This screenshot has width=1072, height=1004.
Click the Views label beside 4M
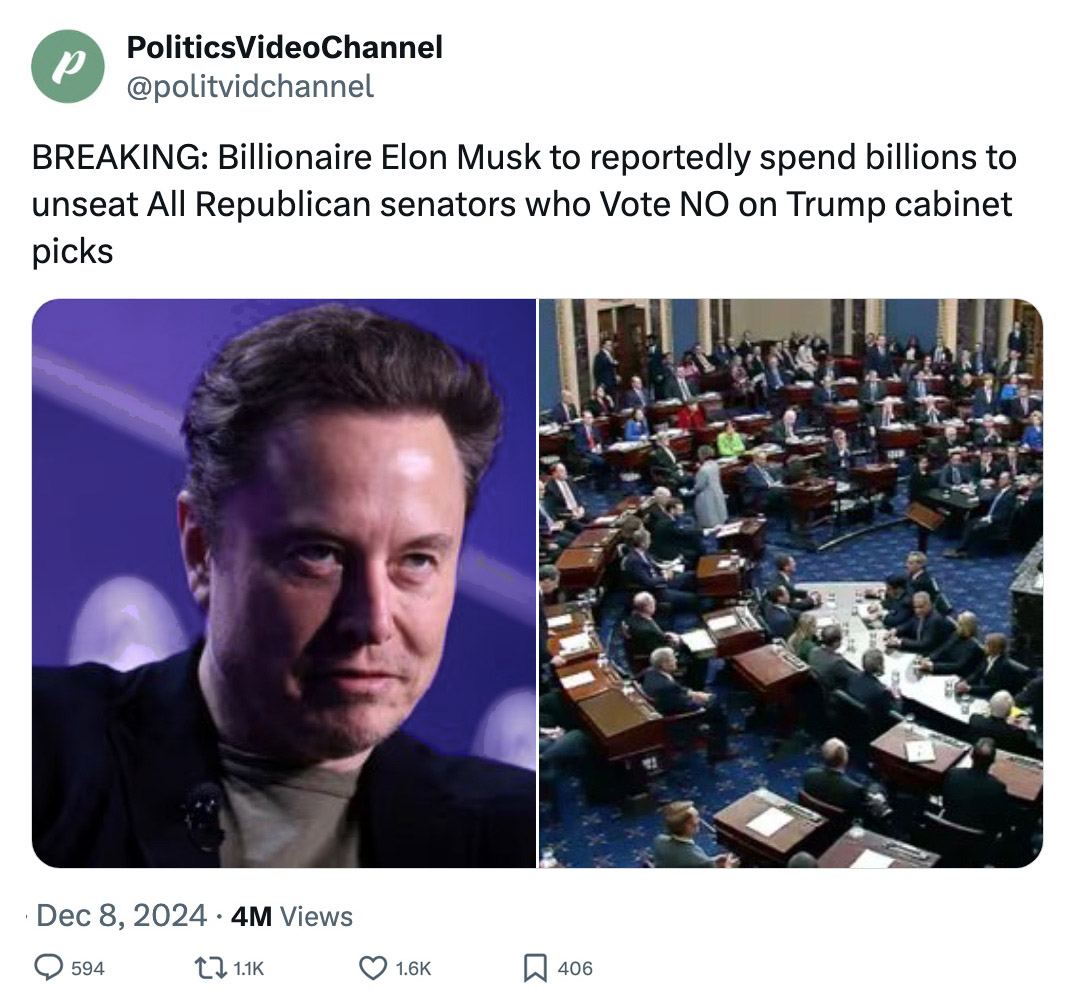(317, 917)
